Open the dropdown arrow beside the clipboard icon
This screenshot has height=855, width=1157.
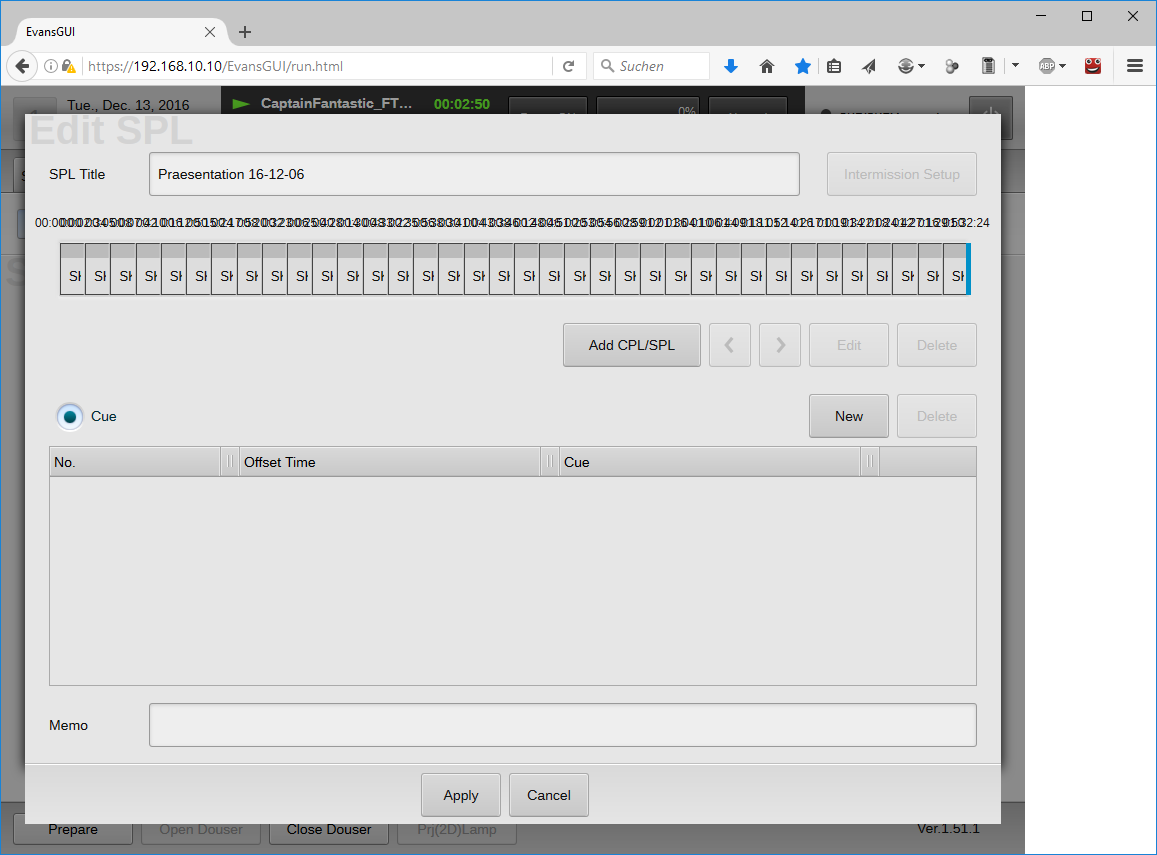click(1015, 66)
